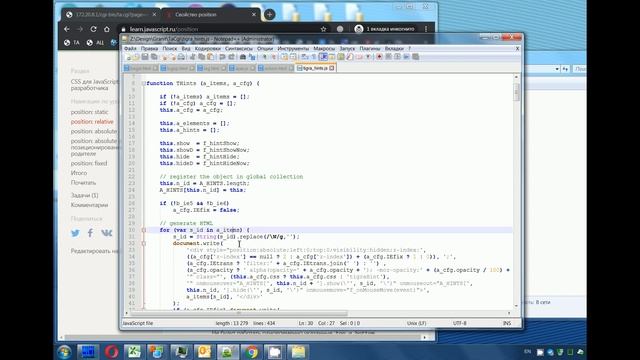640x360 pixels.
Task: Open the Итого sidebar link
Action: point(79,173)
